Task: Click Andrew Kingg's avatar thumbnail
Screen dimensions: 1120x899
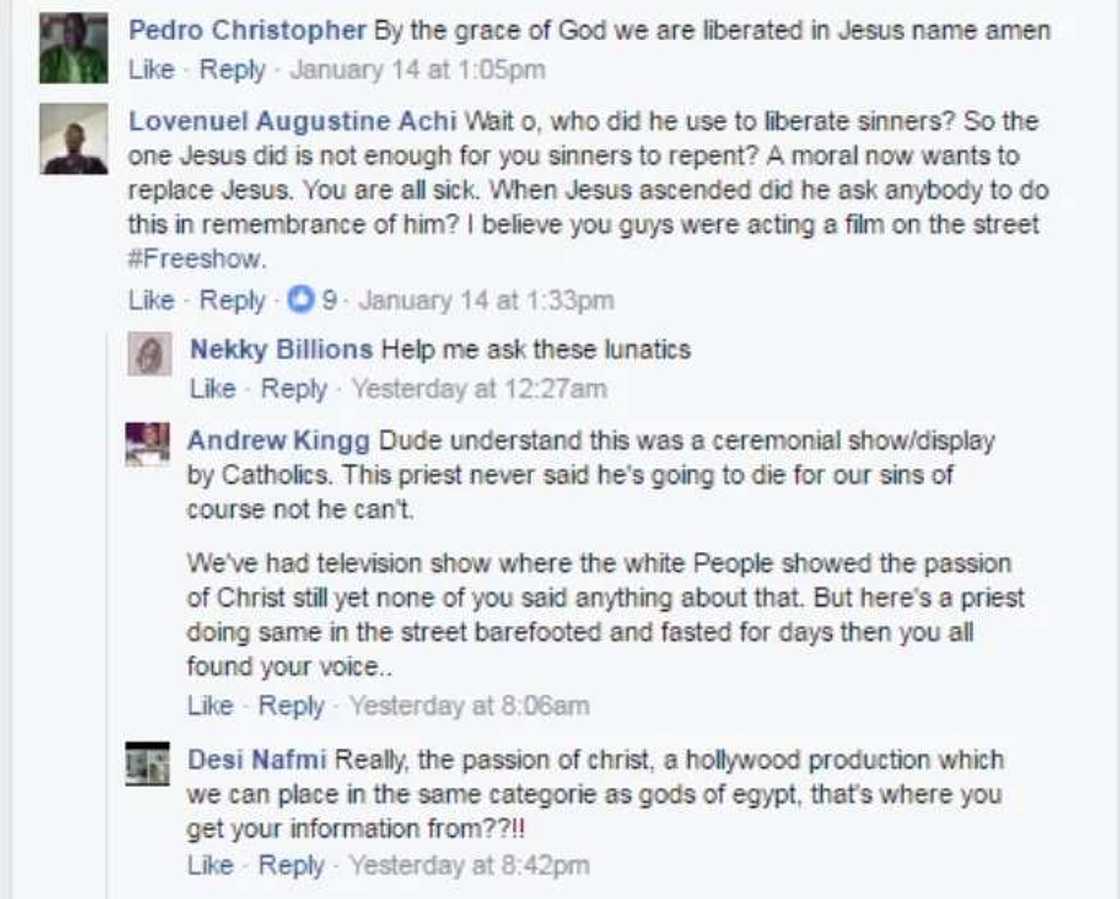Action: click(x=147, y=444)
